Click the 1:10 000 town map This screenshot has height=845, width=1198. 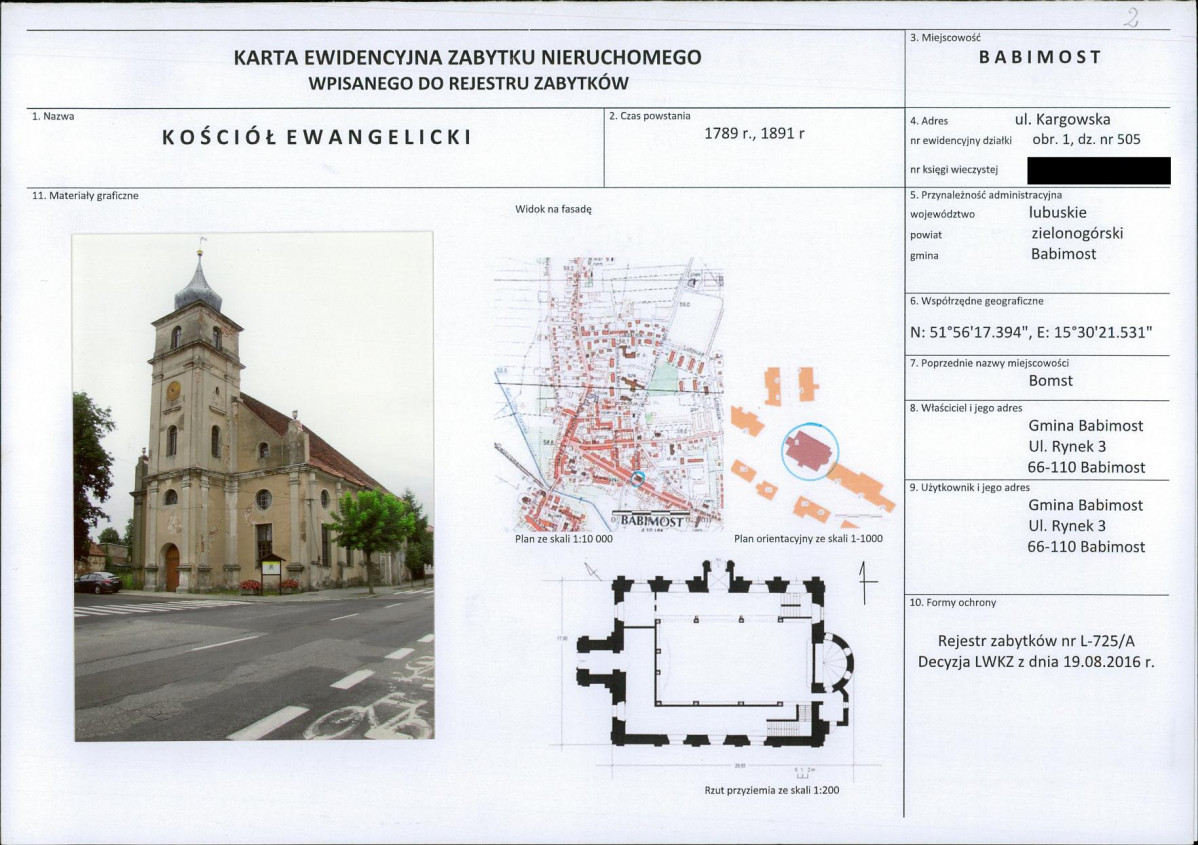click(x=608, y=393)
